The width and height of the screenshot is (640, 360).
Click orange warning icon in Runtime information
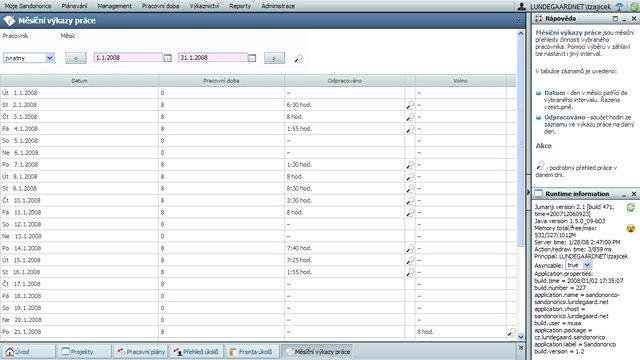pos(631,228)
